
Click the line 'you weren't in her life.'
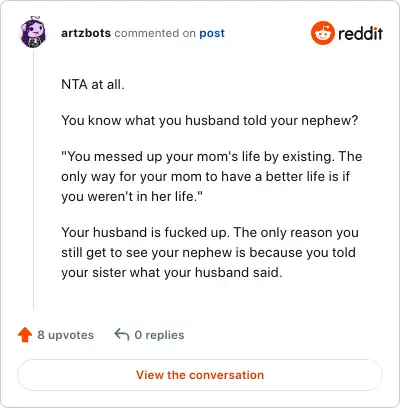(132, 197)
